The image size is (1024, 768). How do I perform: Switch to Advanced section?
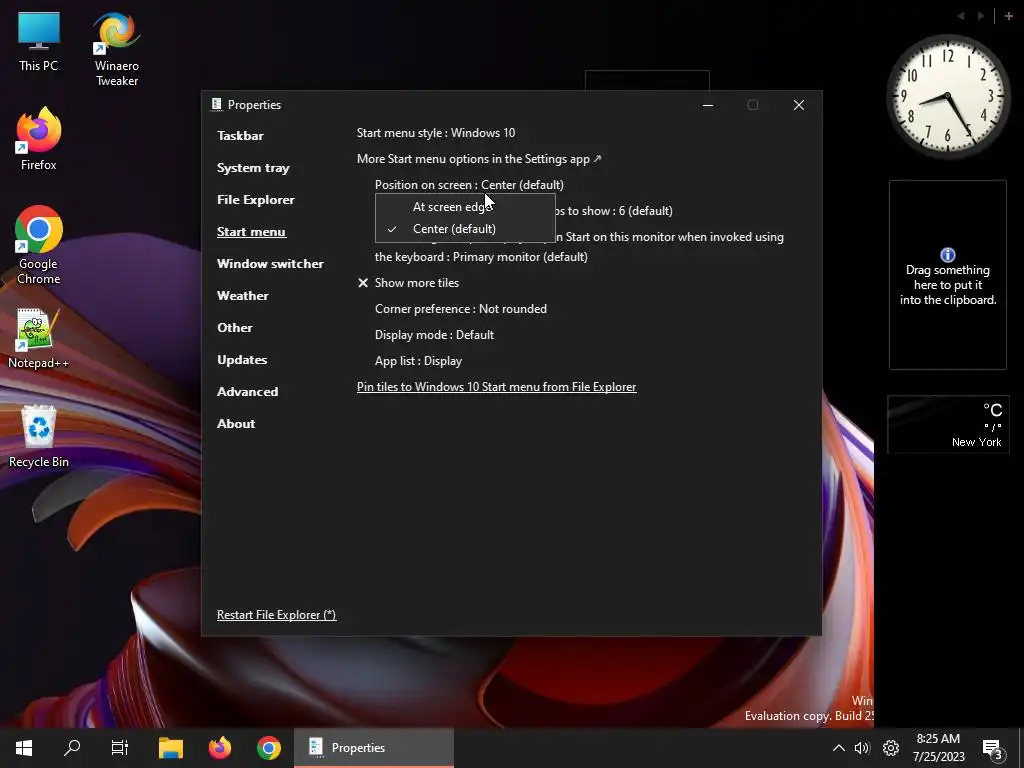click(x=248, y=392)
